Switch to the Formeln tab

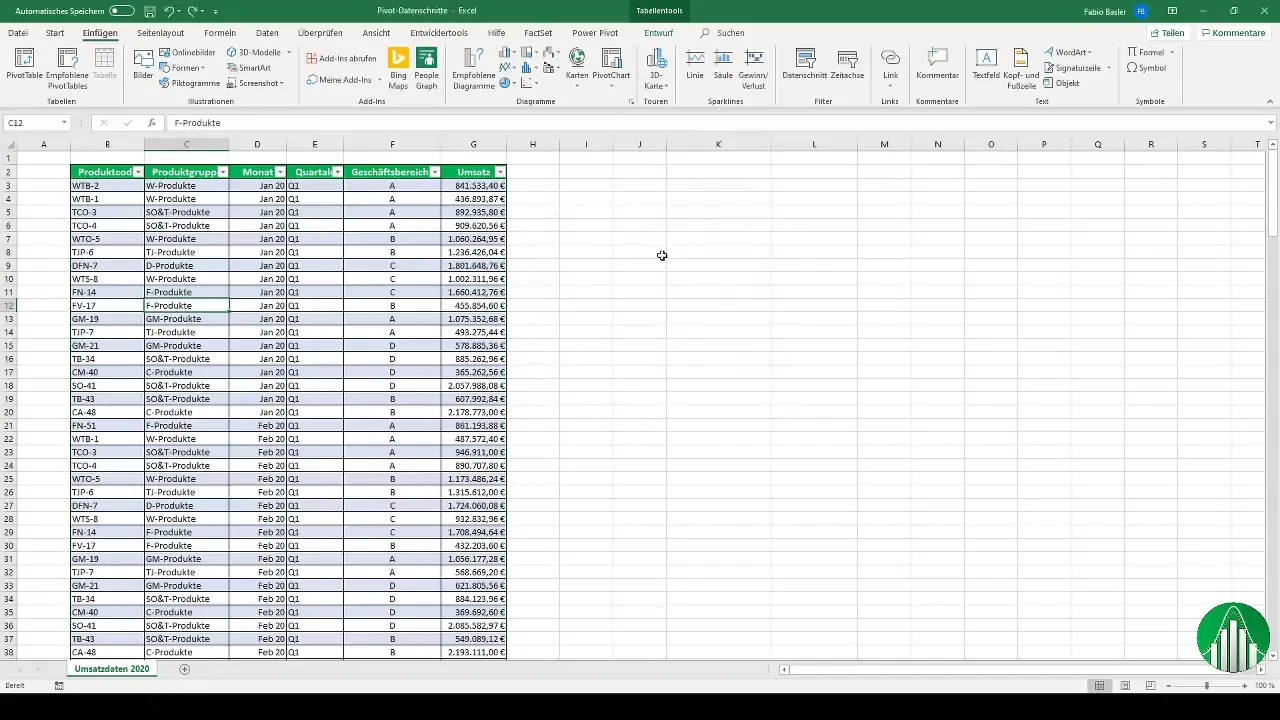[220, 33]
